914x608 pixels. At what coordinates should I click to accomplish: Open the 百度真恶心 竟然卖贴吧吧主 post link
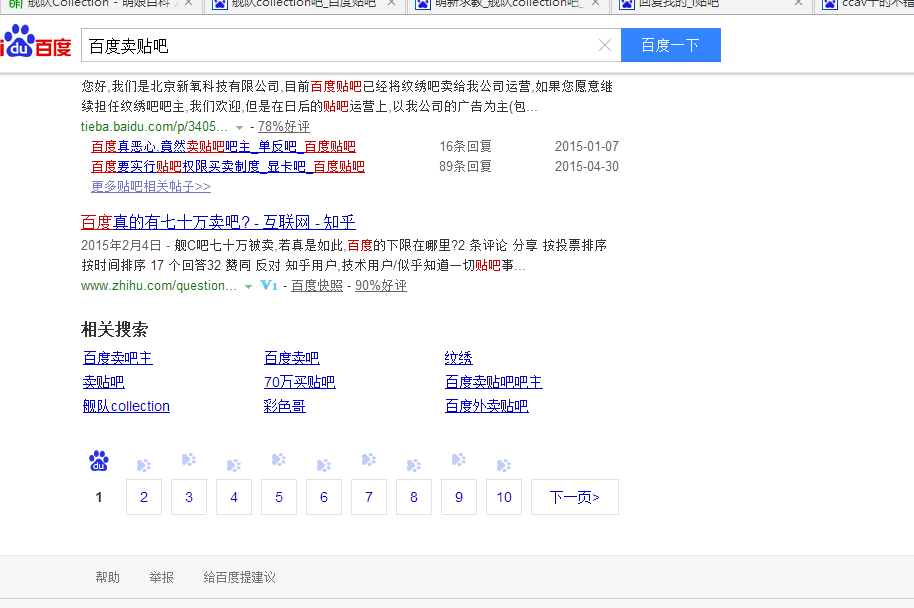click(x=223, y=146)
